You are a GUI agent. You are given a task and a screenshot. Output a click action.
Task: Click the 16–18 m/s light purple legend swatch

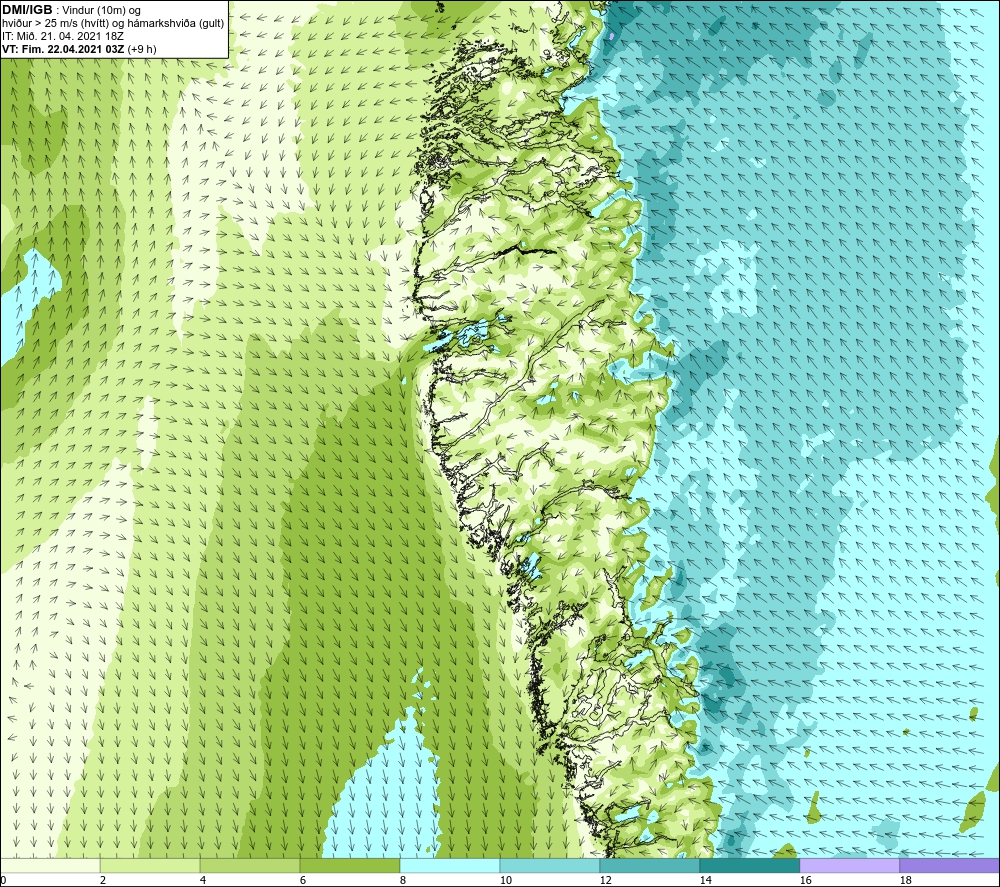849,866
